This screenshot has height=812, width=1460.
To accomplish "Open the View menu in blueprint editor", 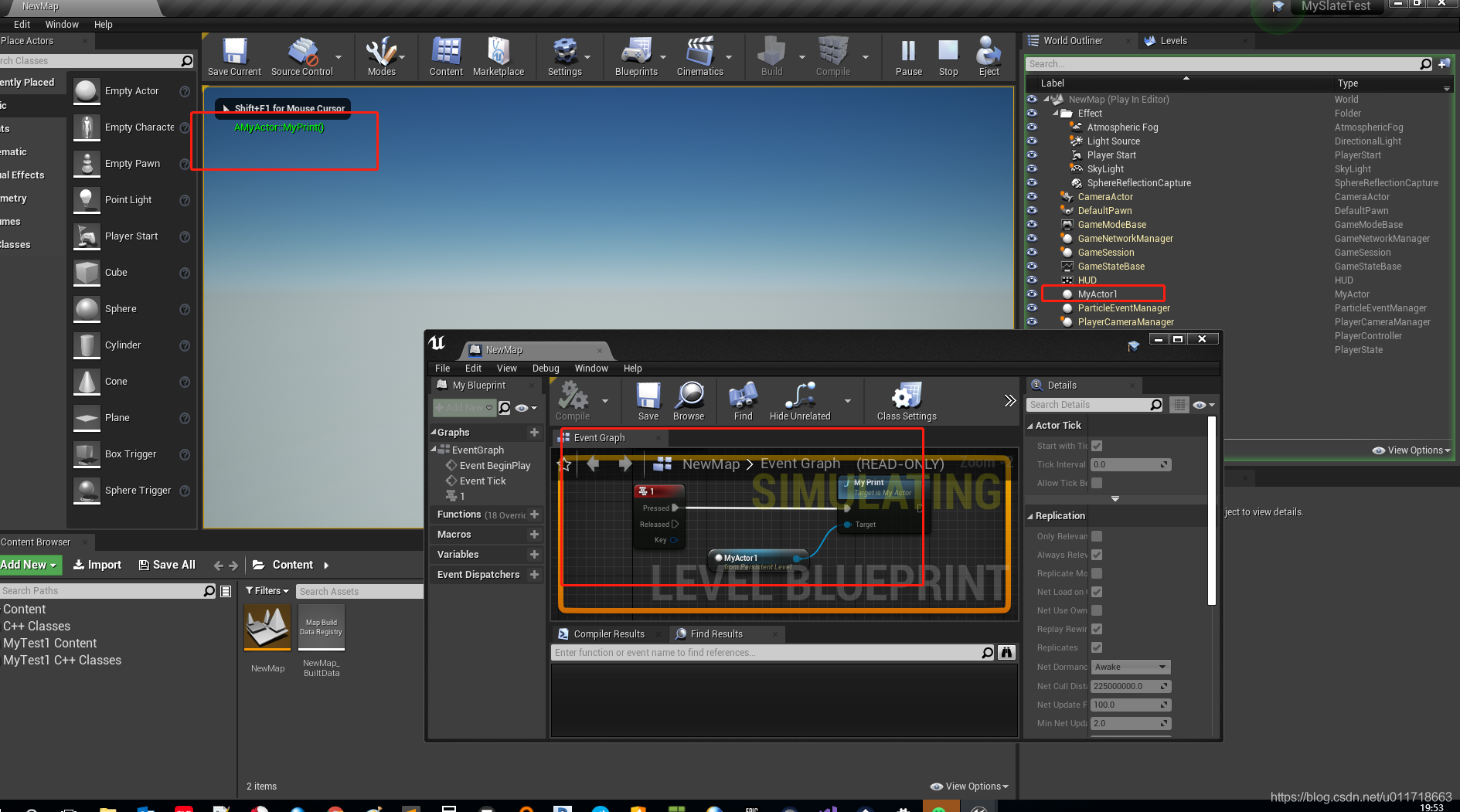I will point(507,369).
